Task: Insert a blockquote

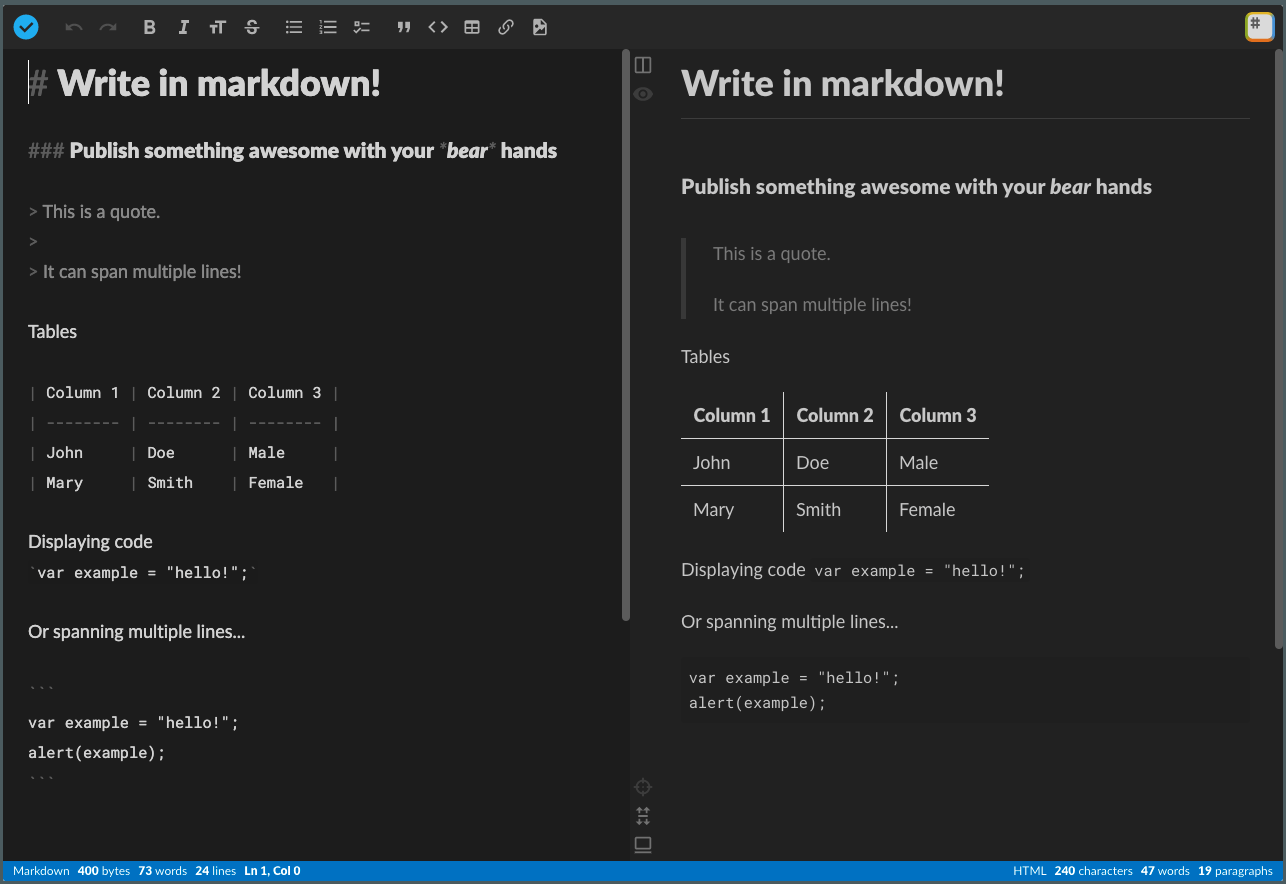Action: tap(404, 27)
